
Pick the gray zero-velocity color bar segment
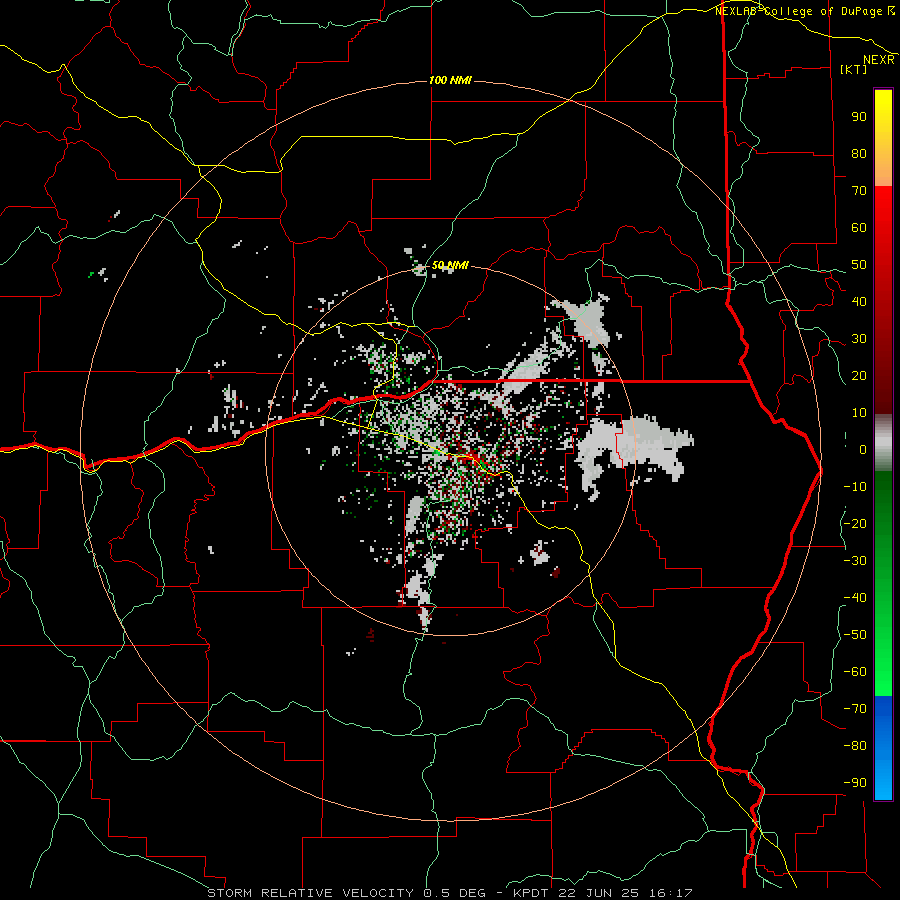[883, 443]
